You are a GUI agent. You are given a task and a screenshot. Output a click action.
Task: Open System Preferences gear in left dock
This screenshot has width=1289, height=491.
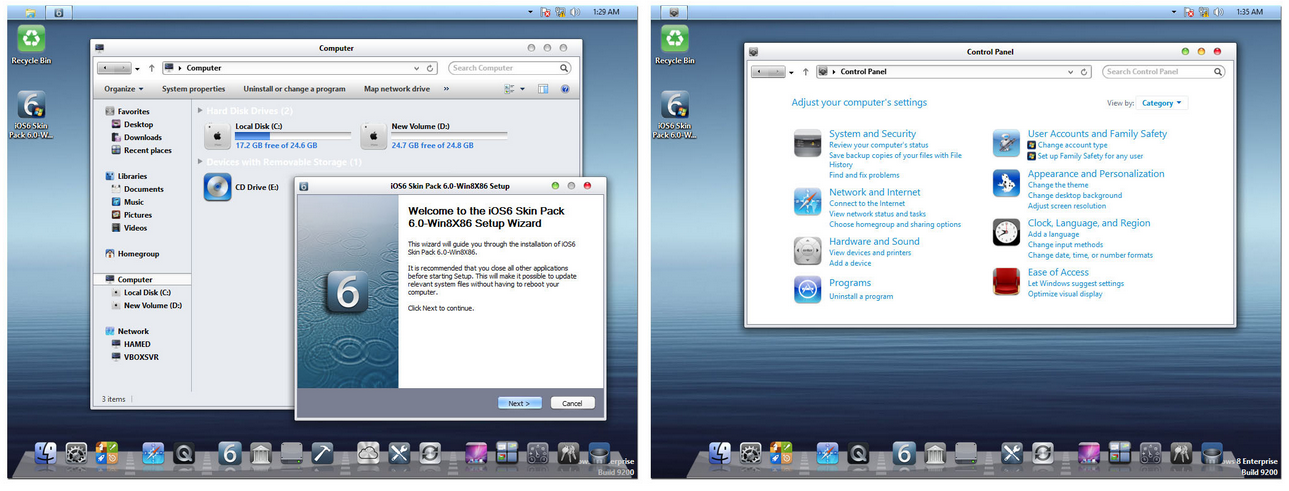tap(76, 454)
